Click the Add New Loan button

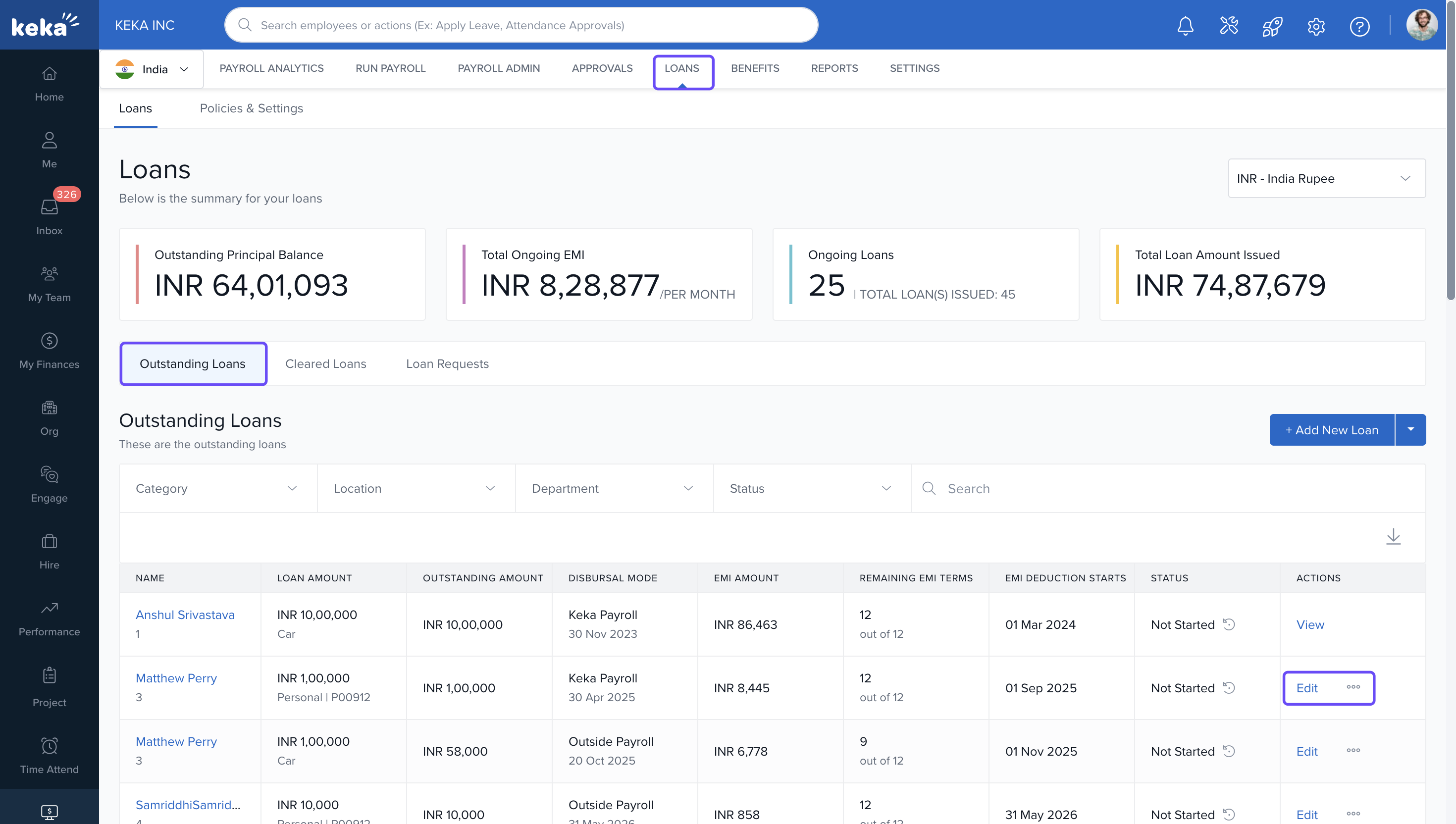tap(1332, 429)
